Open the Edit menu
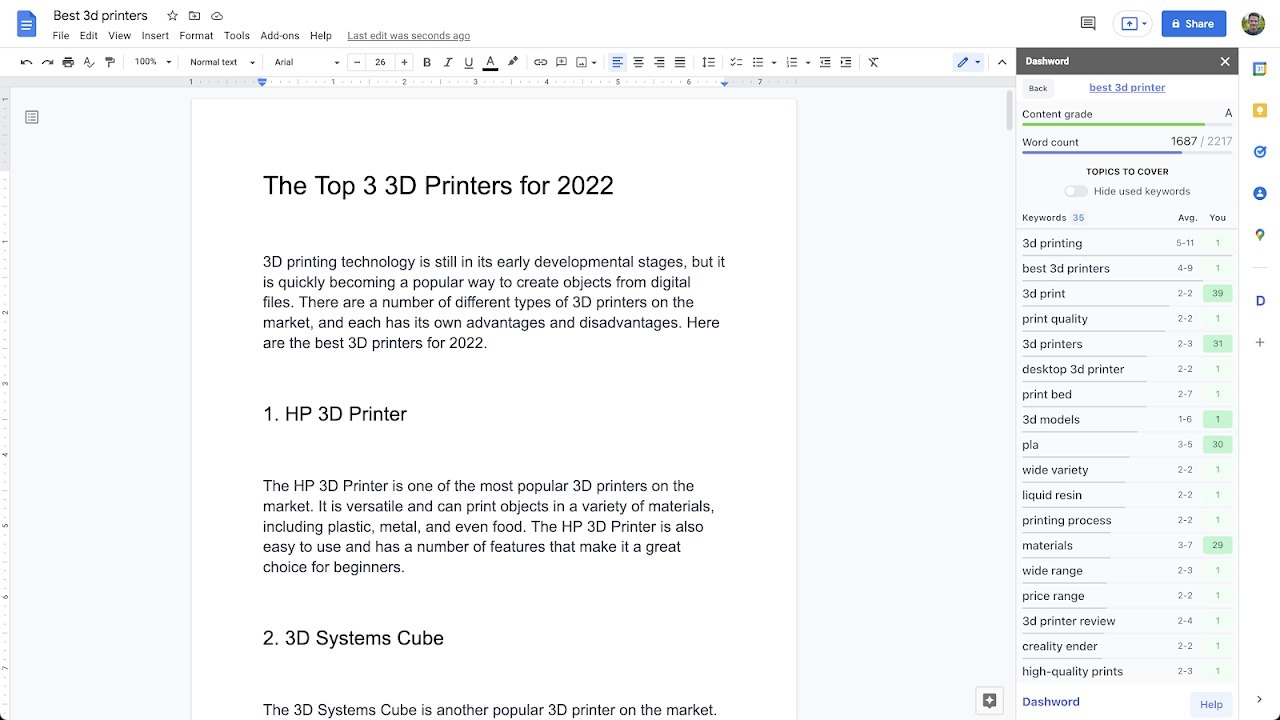 (89, 35)
